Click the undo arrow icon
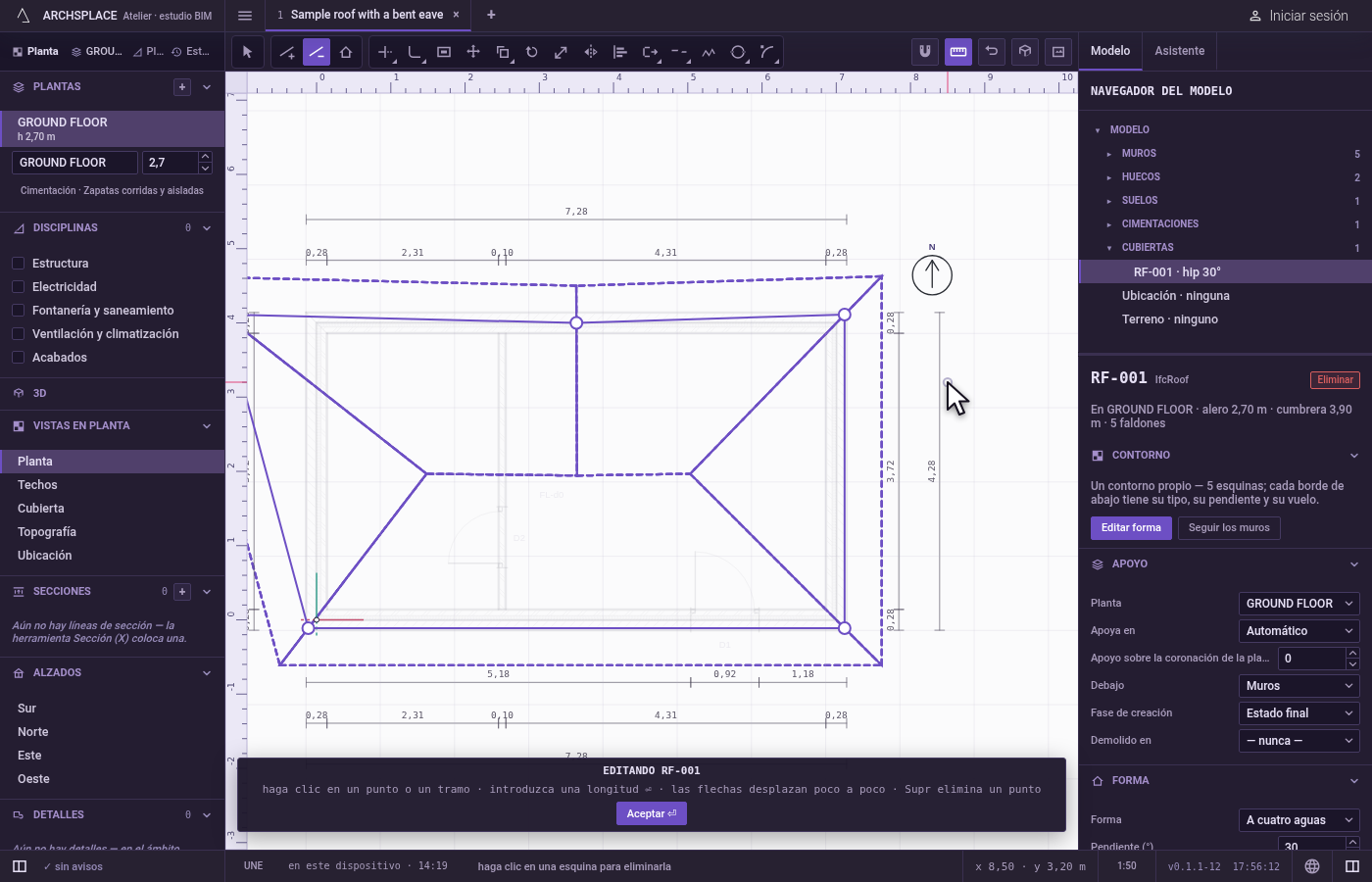The width and height of the screenshot is (1372, 882). (x=992, y=52)
